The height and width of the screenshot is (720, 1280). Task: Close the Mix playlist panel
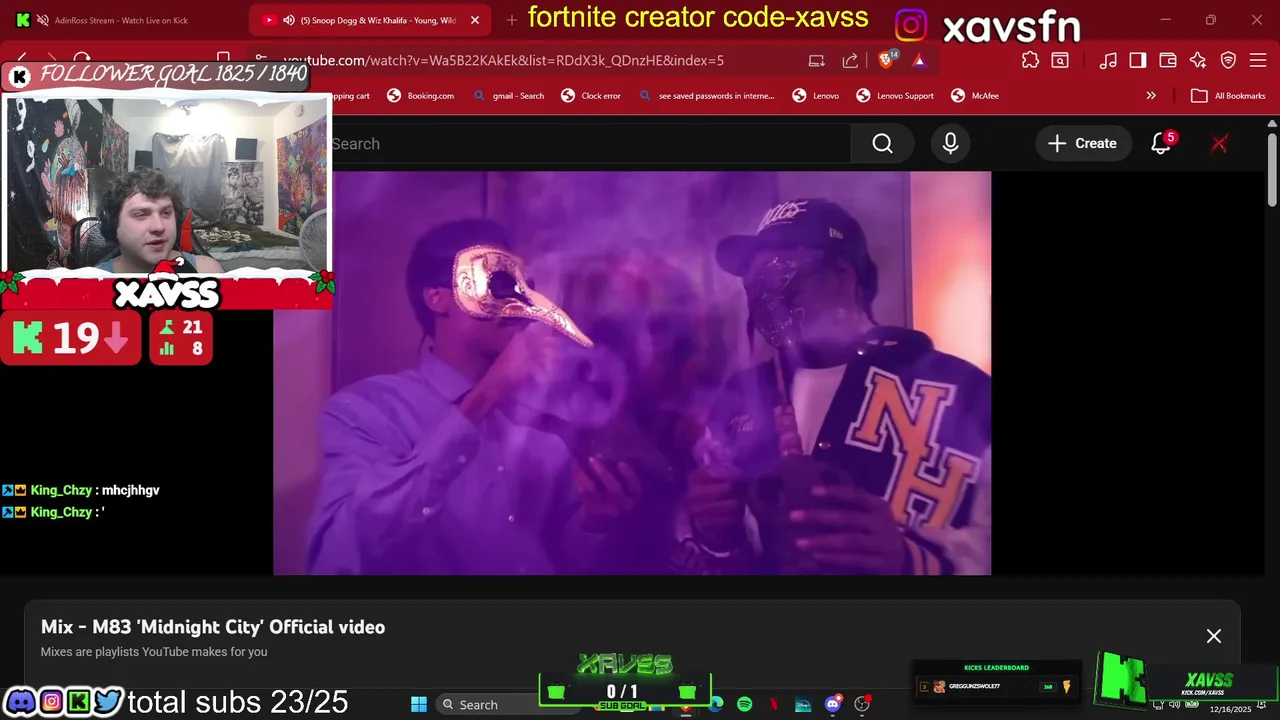(x=1214, y=636)
